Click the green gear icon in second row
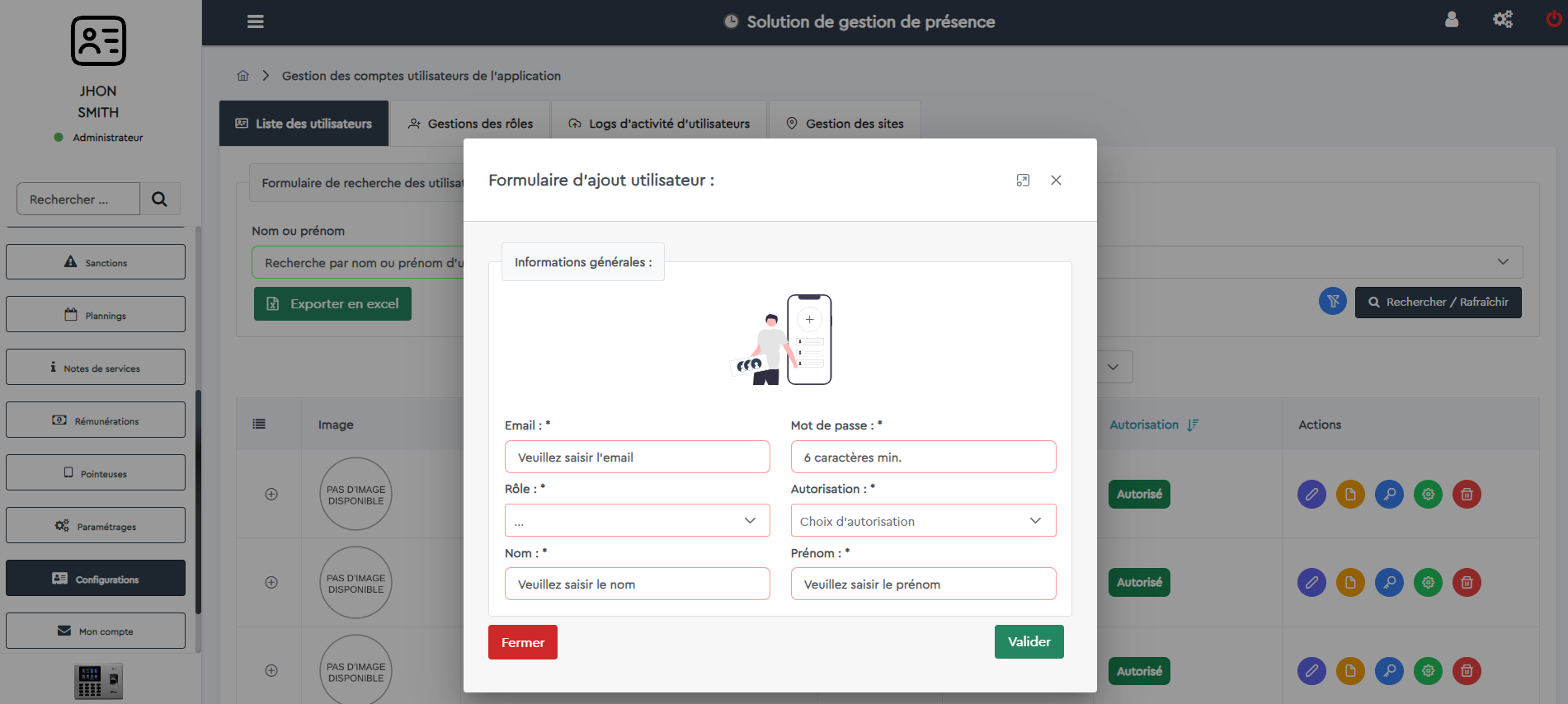This screenshot has width=1568, height=704. click(x=1428, y=582)
